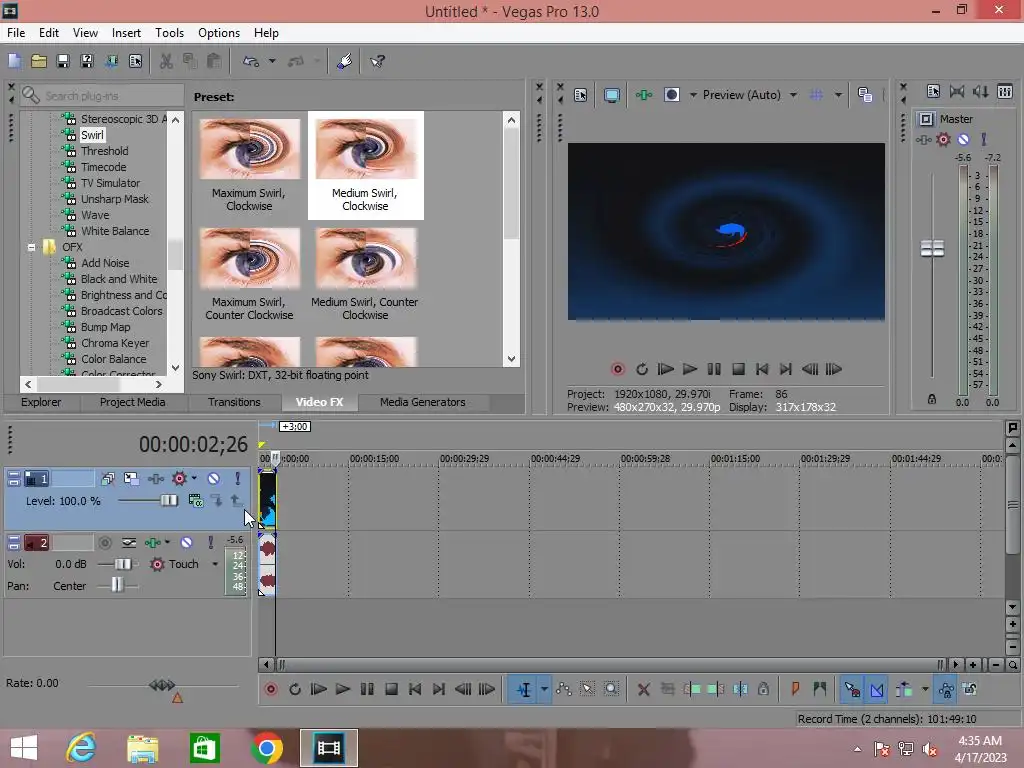Toggle Enable Snapping in timeline toolbar
Image resolution: width=1024 pixels, height=768 pixels.
click(x=852, y=689)
